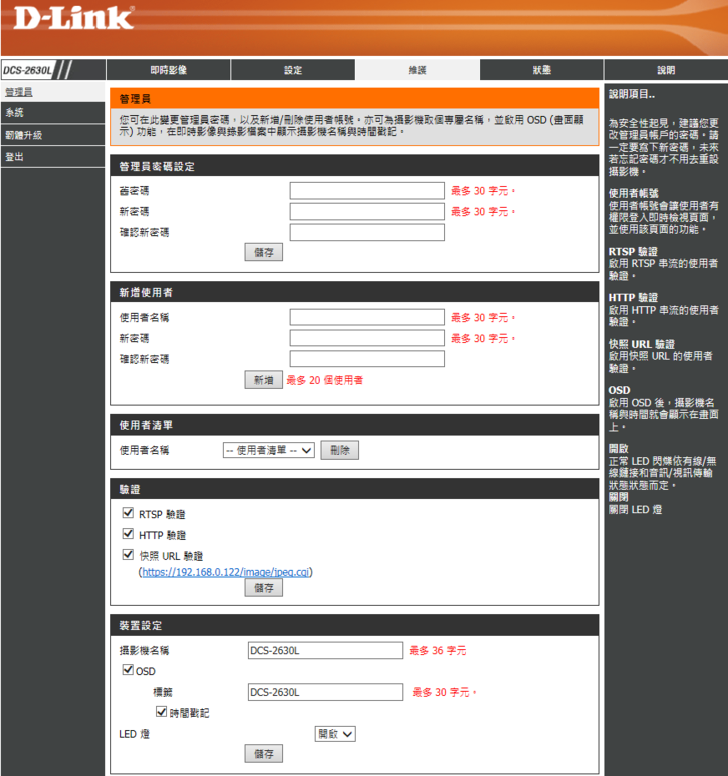
Task: Open 韌體升級 in the sidebar
Action: coord(23,135)
